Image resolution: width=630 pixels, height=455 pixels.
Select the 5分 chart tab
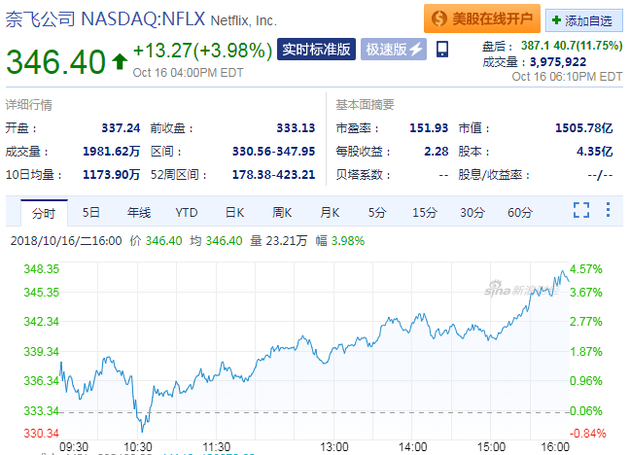pos(377,212)
